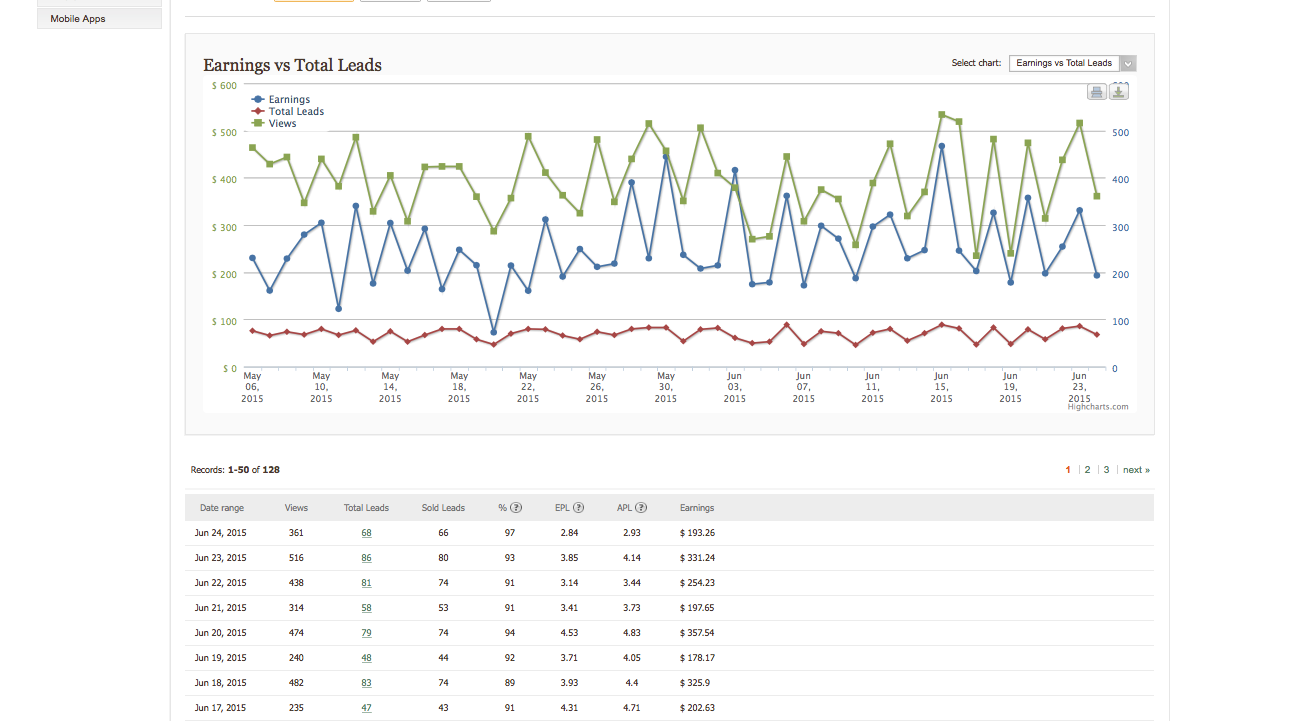Click the Records: 1-50 of 128 text
Screen dimensions: 1311x721
[x=235, y=470]
